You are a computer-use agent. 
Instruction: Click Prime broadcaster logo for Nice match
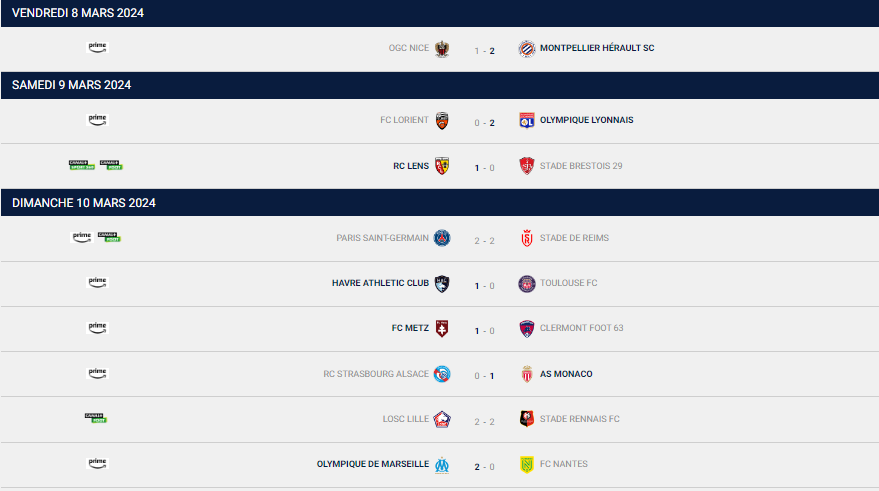point(97,48)
